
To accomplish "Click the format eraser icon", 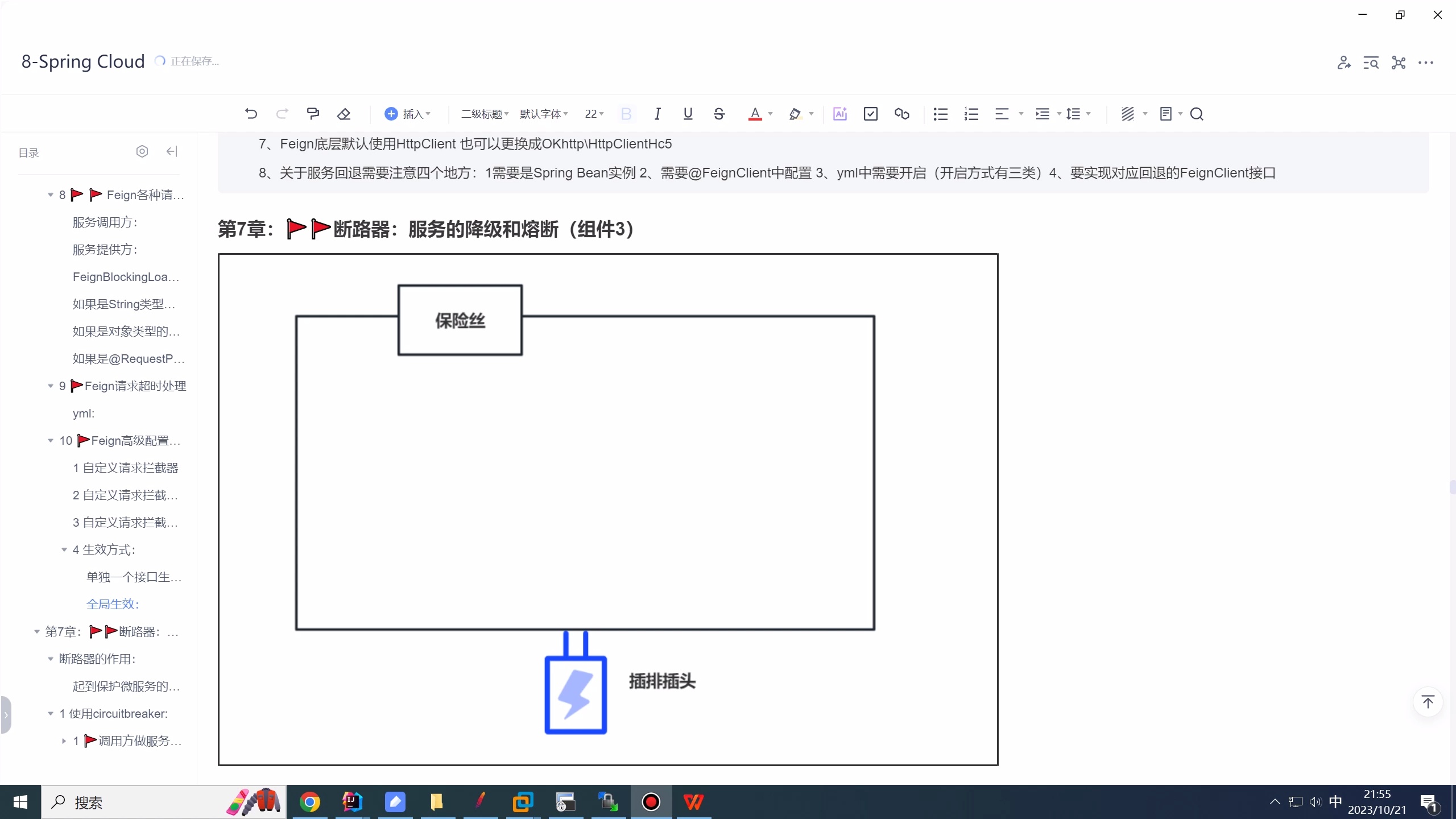I will click(344, 114).
